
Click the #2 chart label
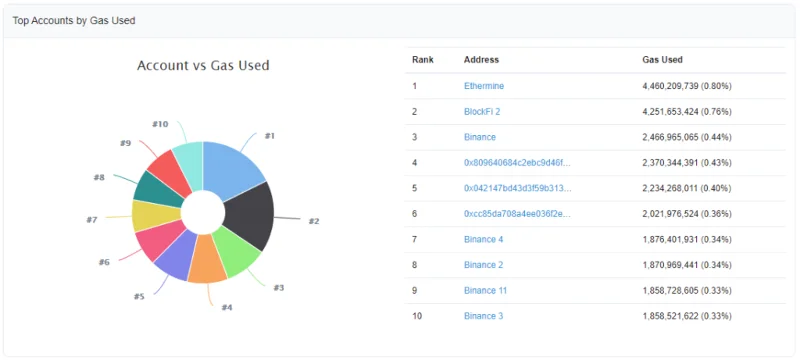[x=314, y=221]
